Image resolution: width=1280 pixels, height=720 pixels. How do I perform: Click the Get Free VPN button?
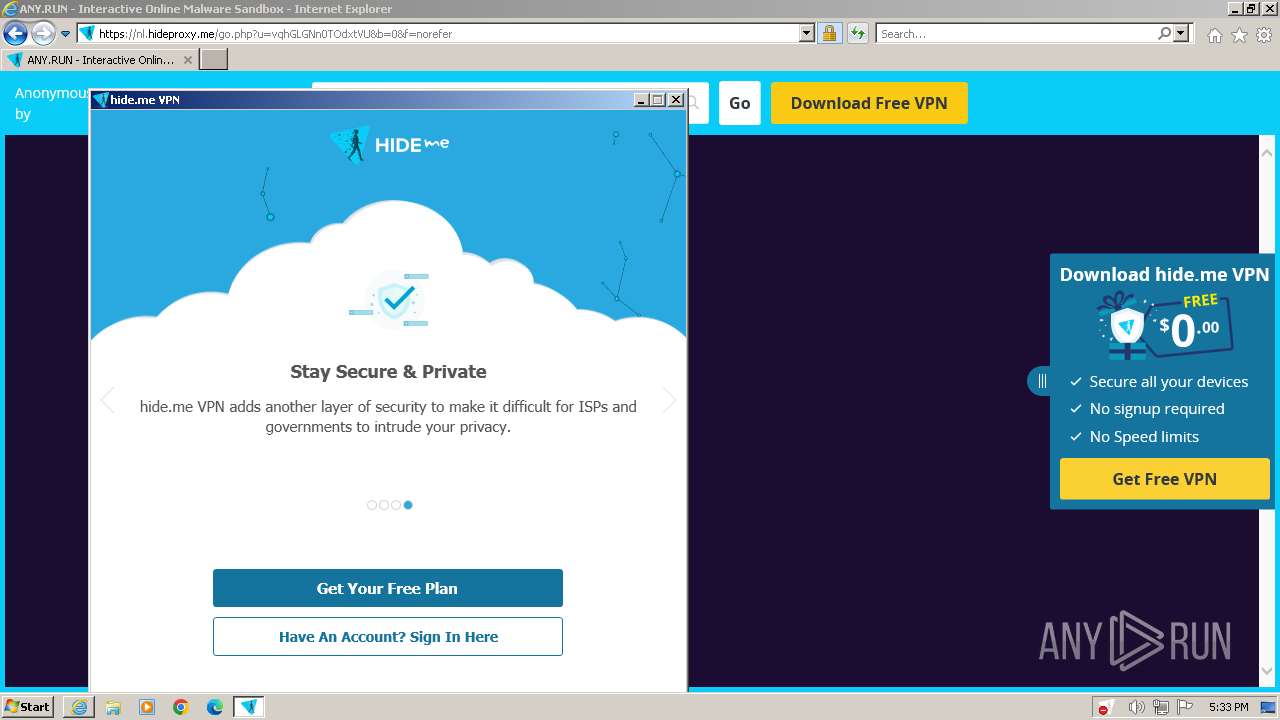click(1165, 479)
